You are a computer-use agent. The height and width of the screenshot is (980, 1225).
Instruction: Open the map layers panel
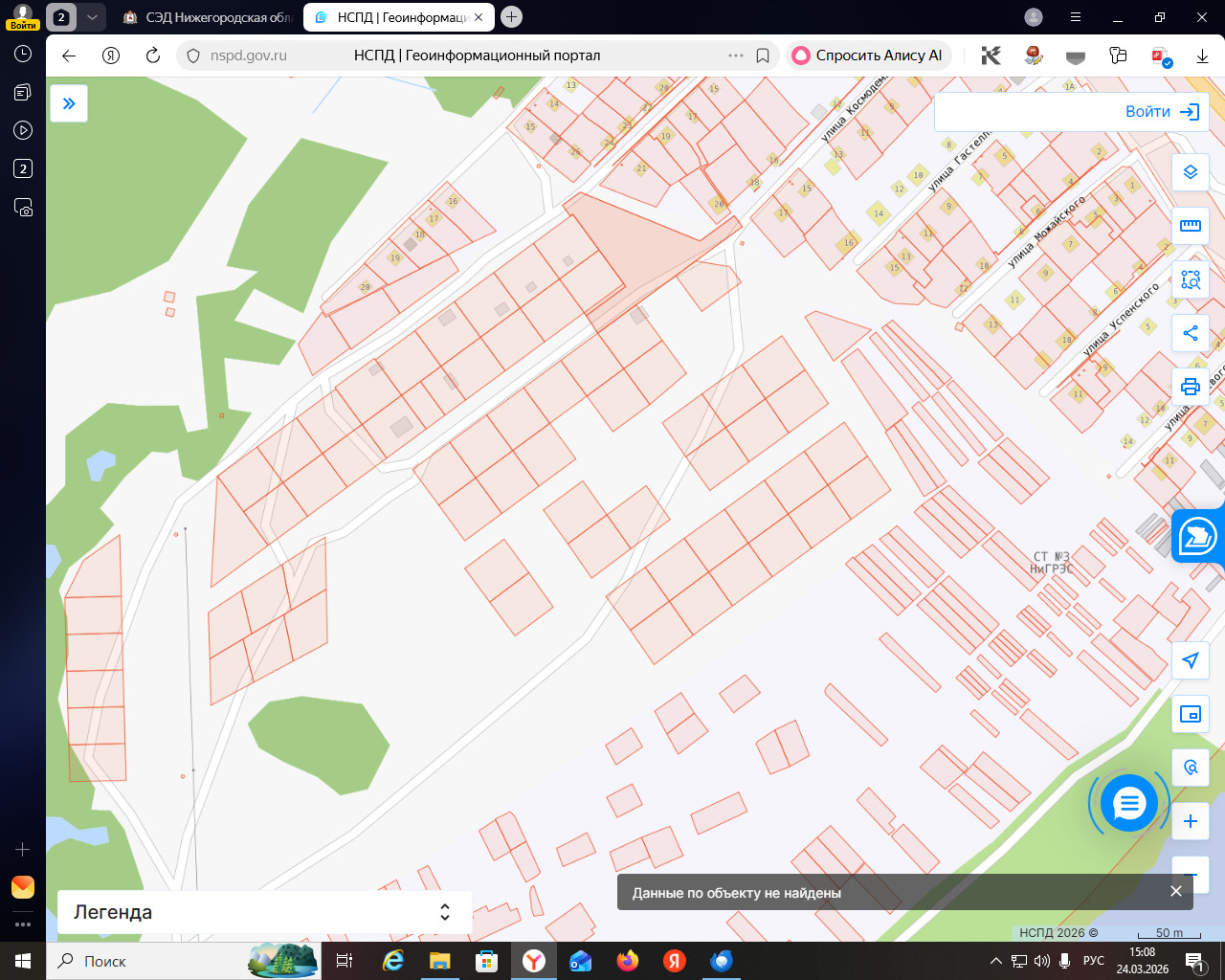(1190, 172)
